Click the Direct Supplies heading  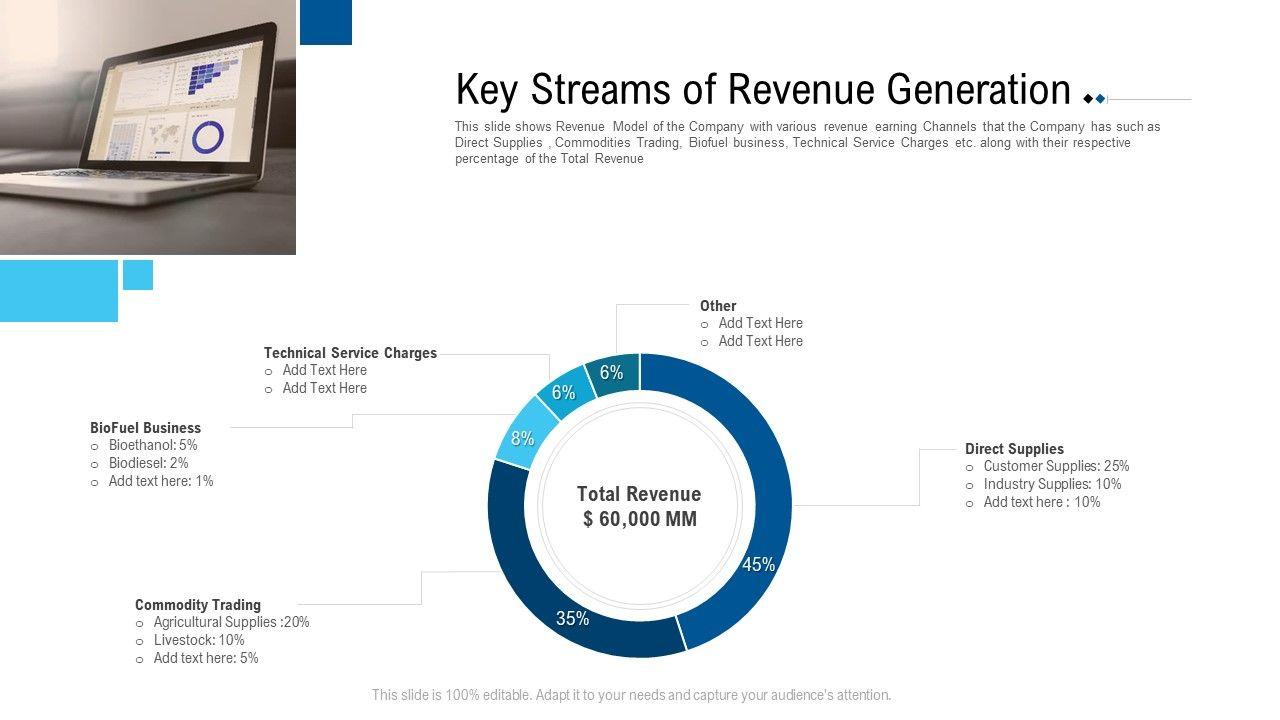1014,449
